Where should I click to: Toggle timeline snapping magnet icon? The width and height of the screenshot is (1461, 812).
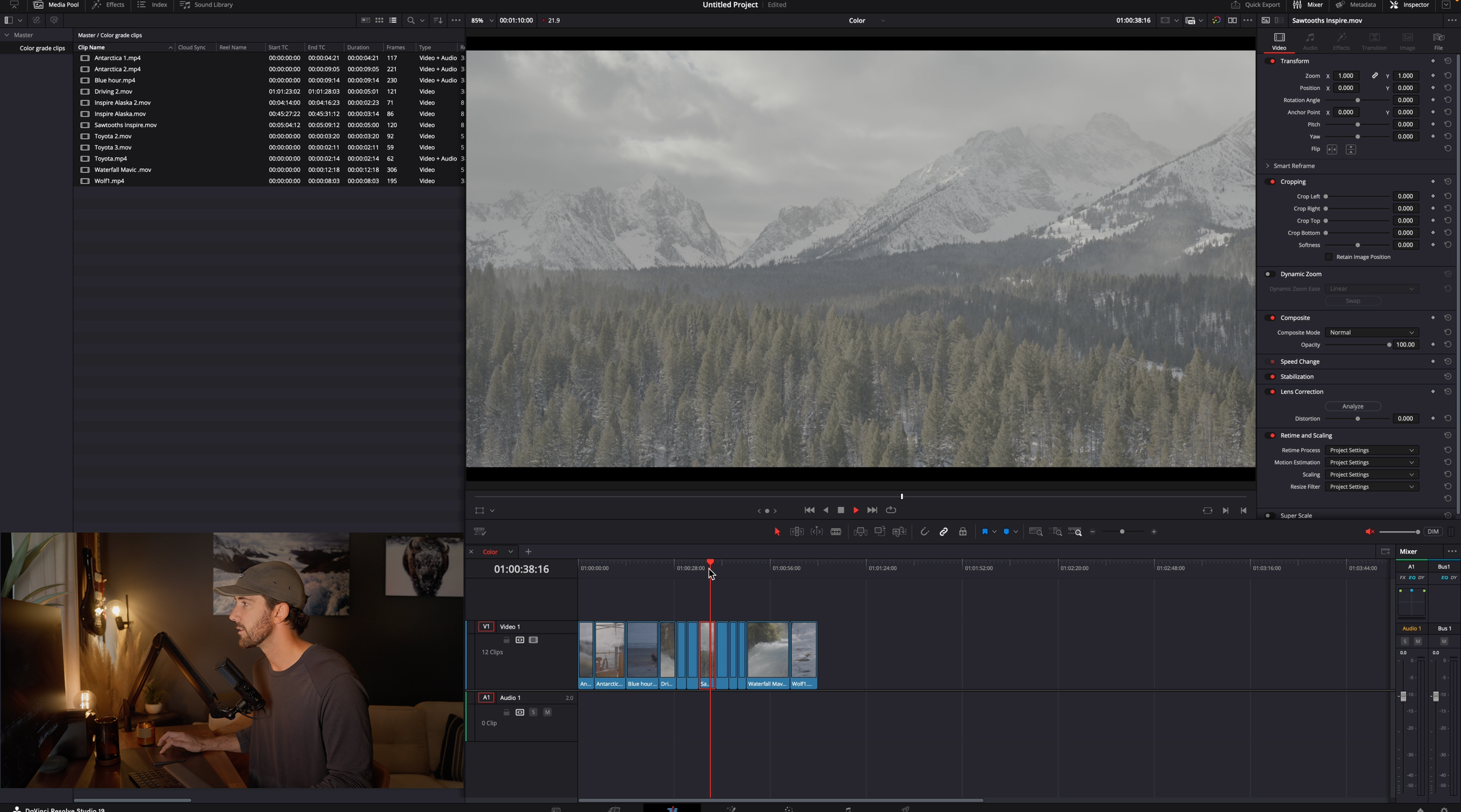[924, 532]
